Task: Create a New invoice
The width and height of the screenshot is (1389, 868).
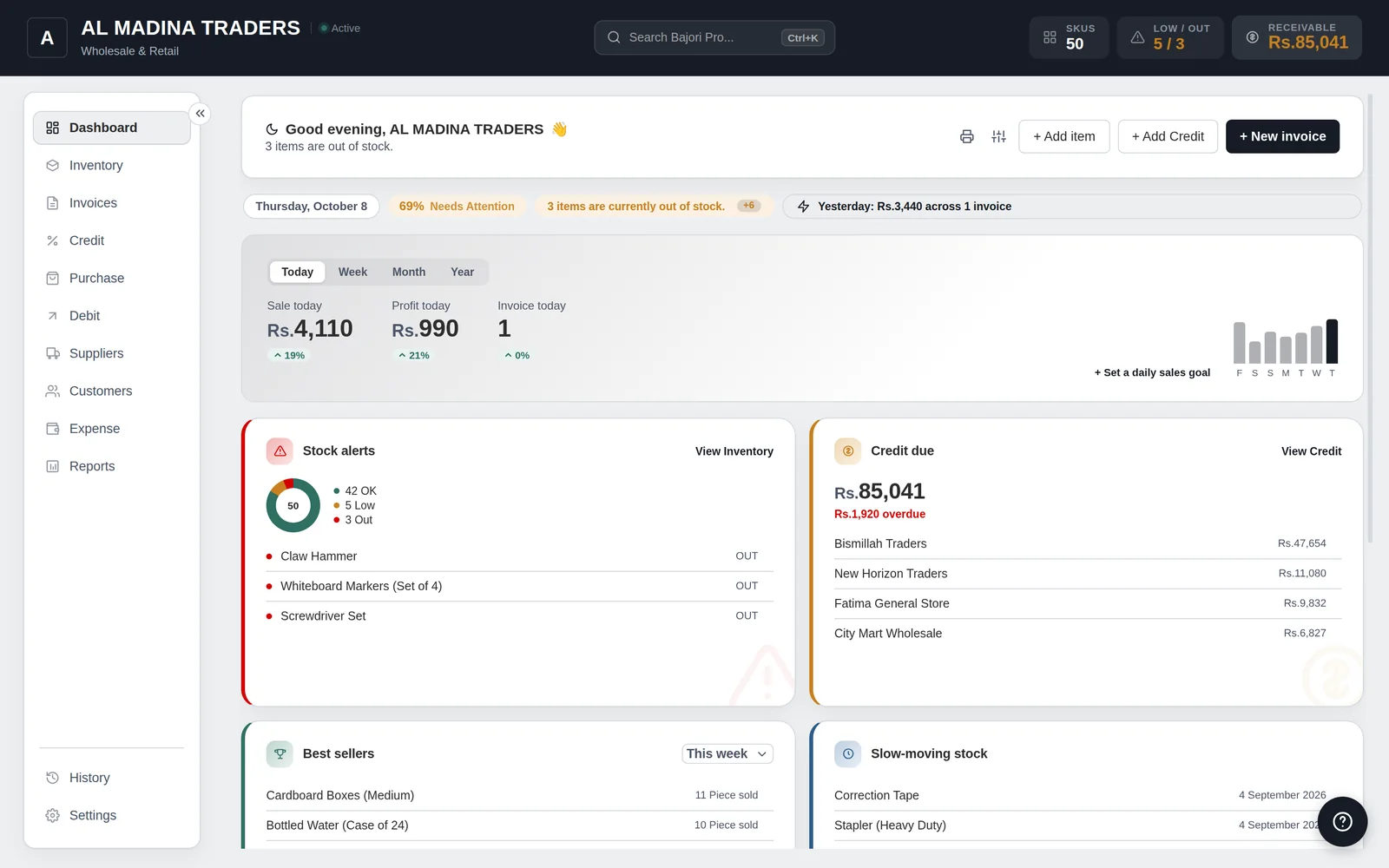Action: [1282, 136]
